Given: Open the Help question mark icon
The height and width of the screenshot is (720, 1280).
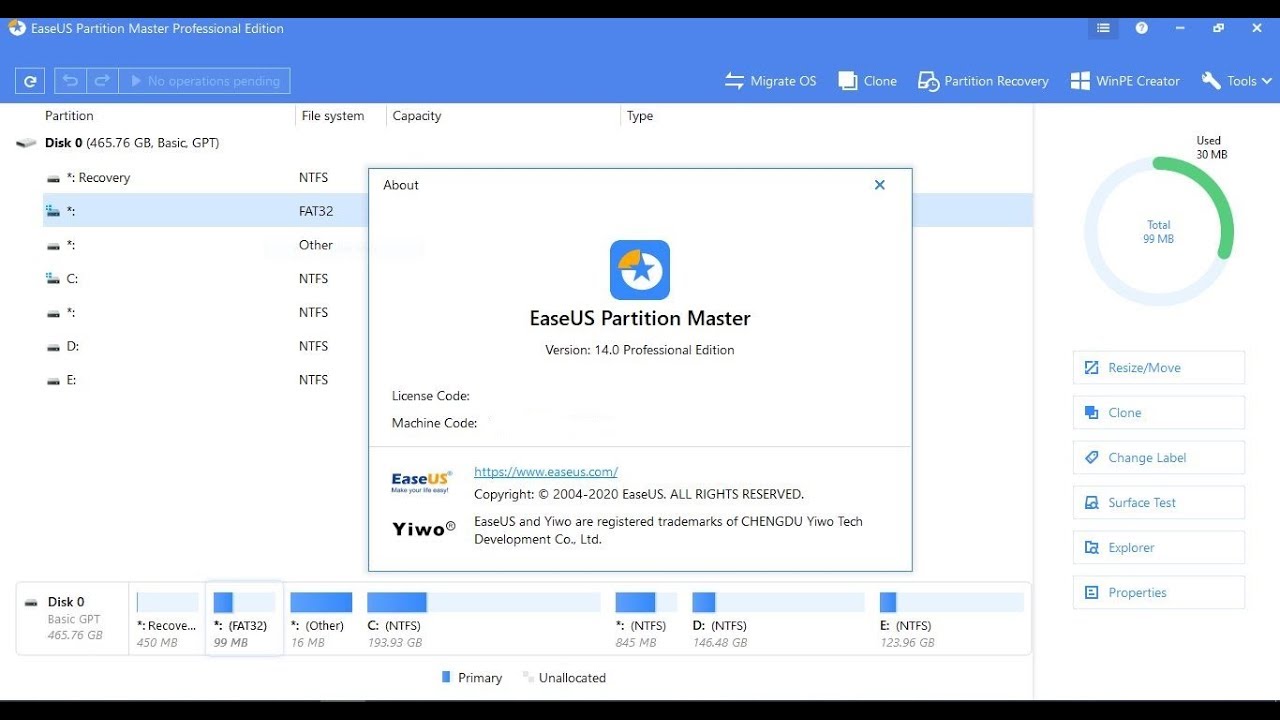Looking at the screenshot, I should pyautogui.click(x=1142, y=28).
